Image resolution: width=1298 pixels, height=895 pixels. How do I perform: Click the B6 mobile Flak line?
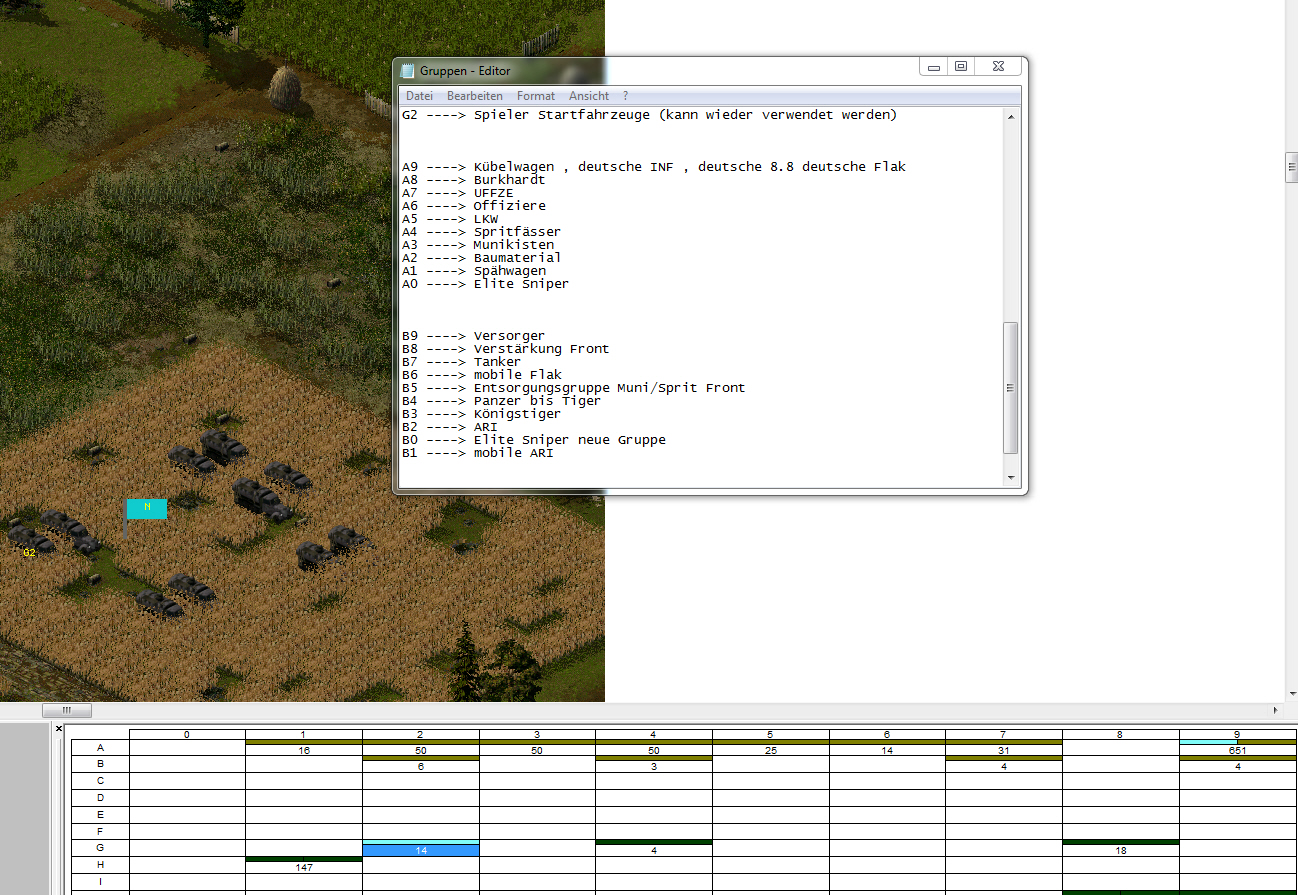point(482,375)
